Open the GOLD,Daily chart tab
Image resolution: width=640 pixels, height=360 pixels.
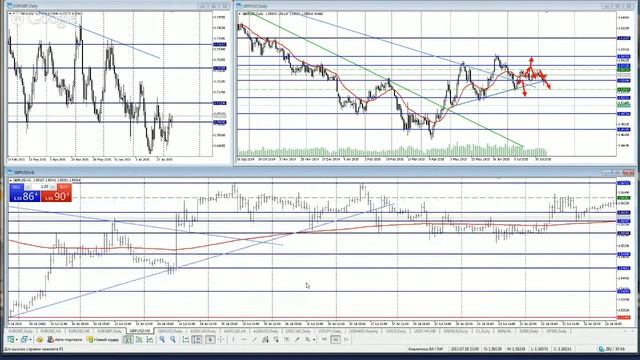pyautogui.click(x=396, y=331)
